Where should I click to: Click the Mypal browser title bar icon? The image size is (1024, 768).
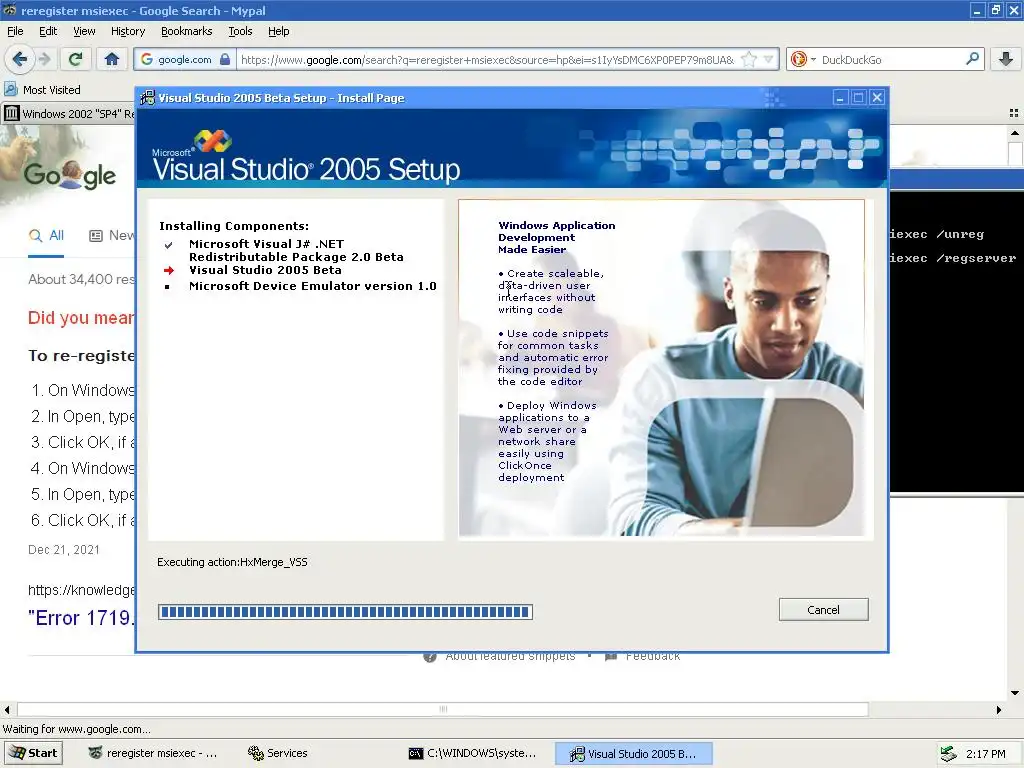(10, 10)
